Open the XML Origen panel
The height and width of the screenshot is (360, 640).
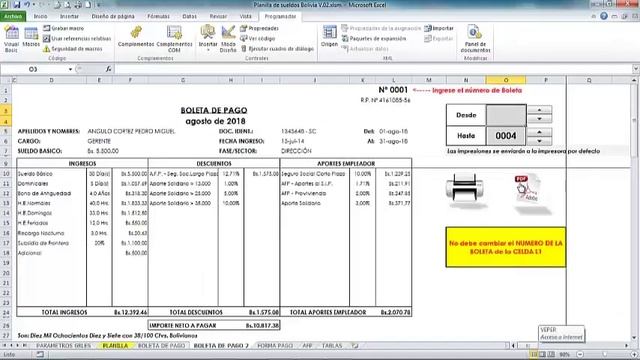[329, 36]
